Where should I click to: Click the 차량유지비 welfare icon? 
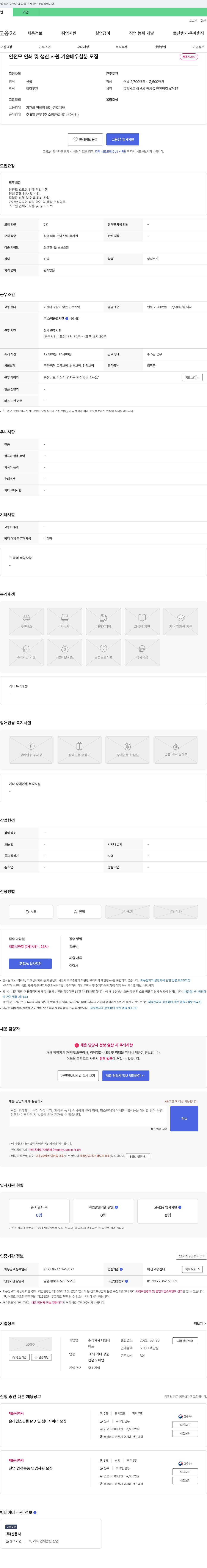click(103, 622)
